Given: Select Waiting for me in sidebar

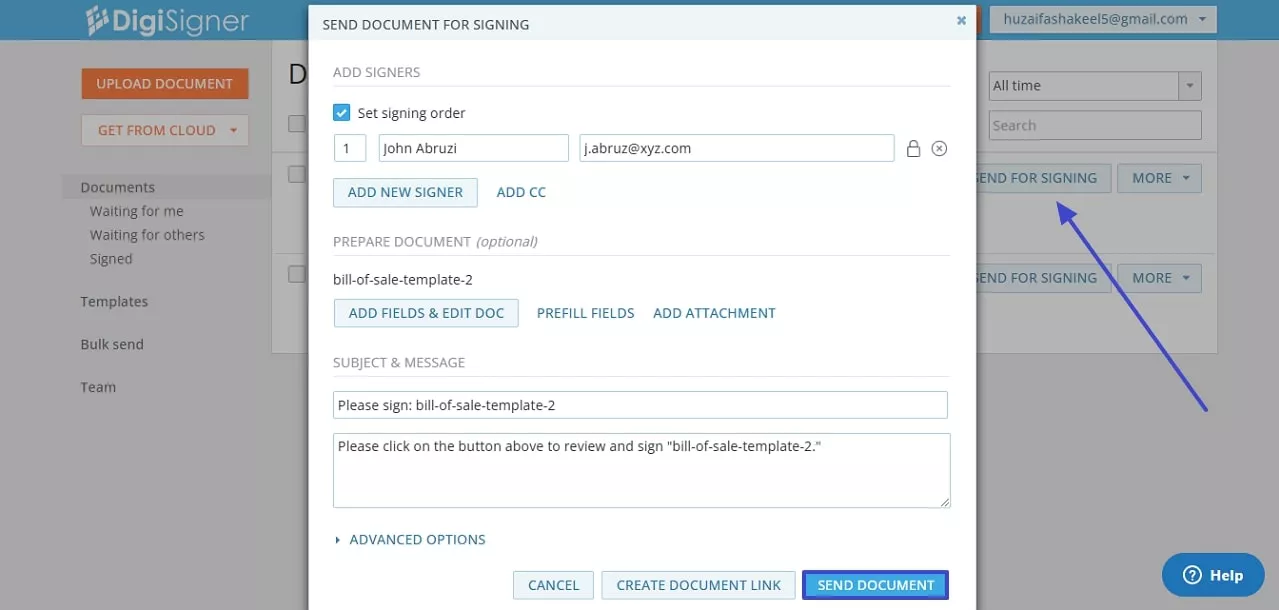Looking at the screenshot, I should tap(137, 211).
